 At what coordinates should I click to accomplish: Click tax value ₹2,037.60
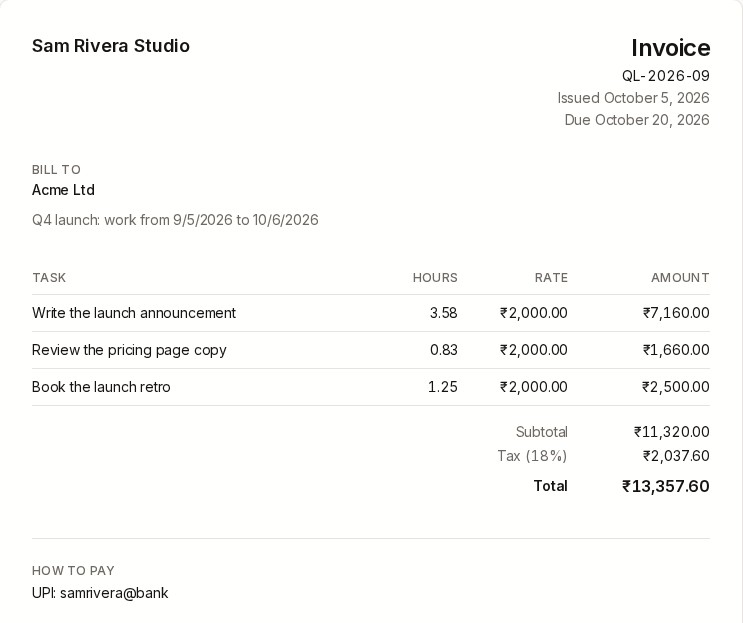tap(676, 456)
